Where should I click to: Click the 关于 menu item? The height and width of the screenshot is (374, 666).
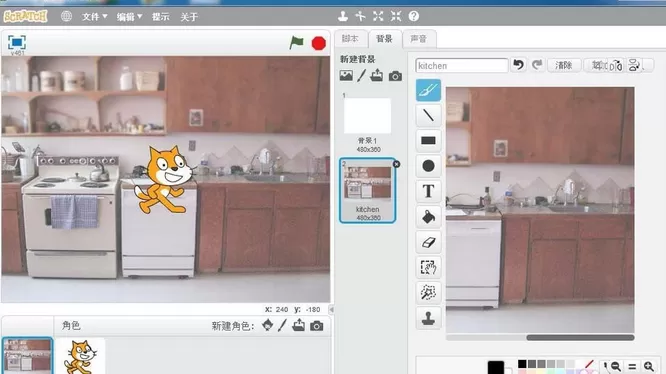(x=189, y=17)
